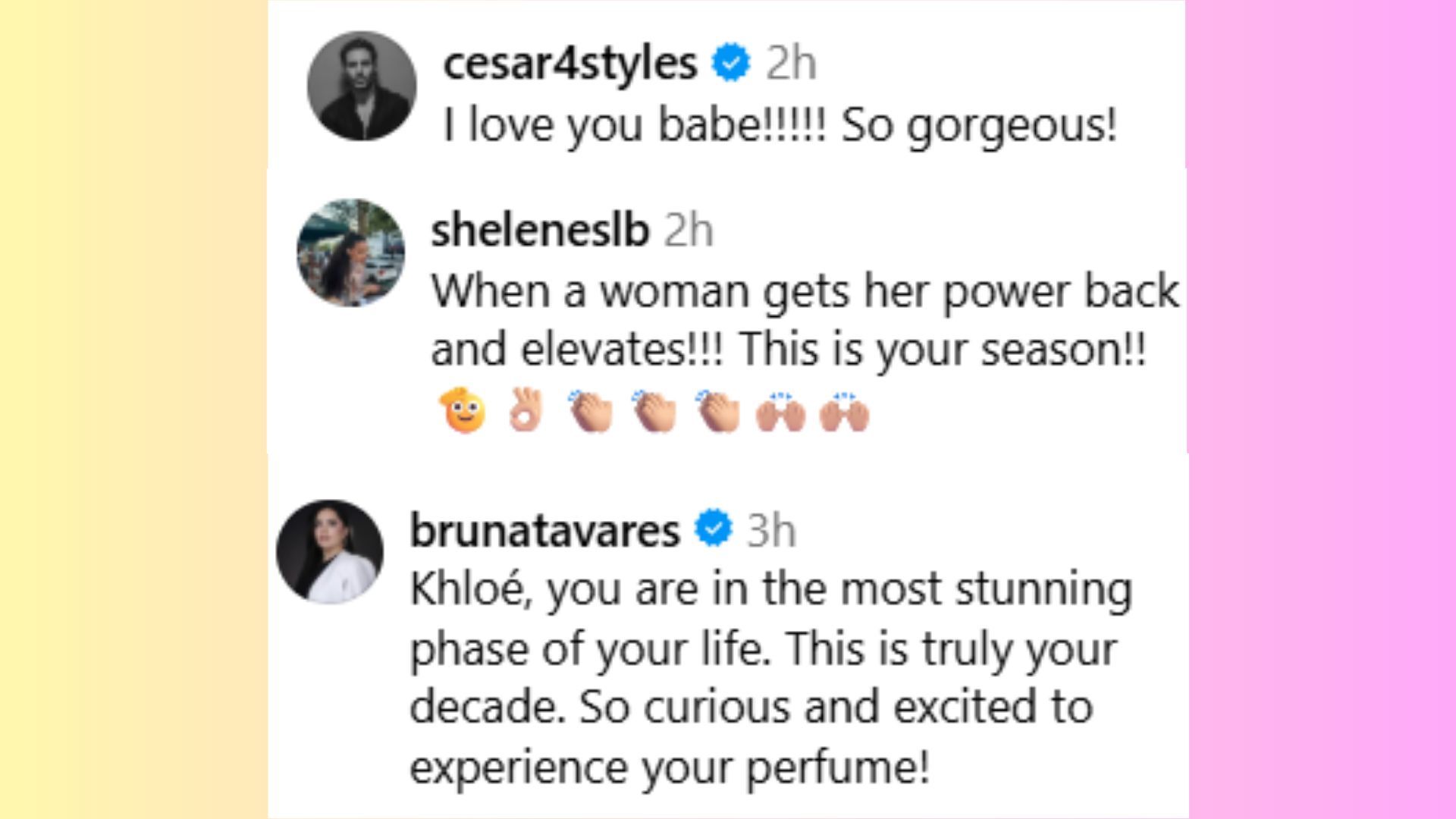Click the first clapping hands emoji
This screenshot has width=1456, height=819.
(x=591, y=411)
